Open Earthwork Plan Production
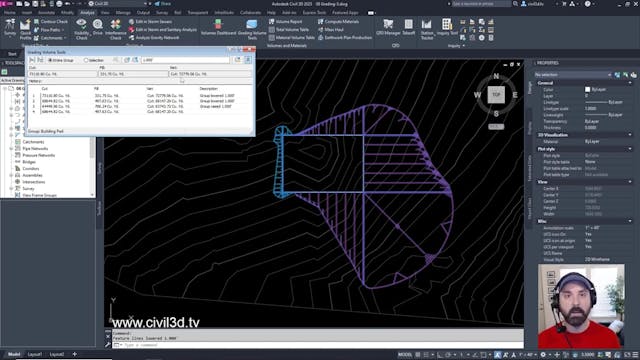 pyautogui.click(x=345, y=38)
